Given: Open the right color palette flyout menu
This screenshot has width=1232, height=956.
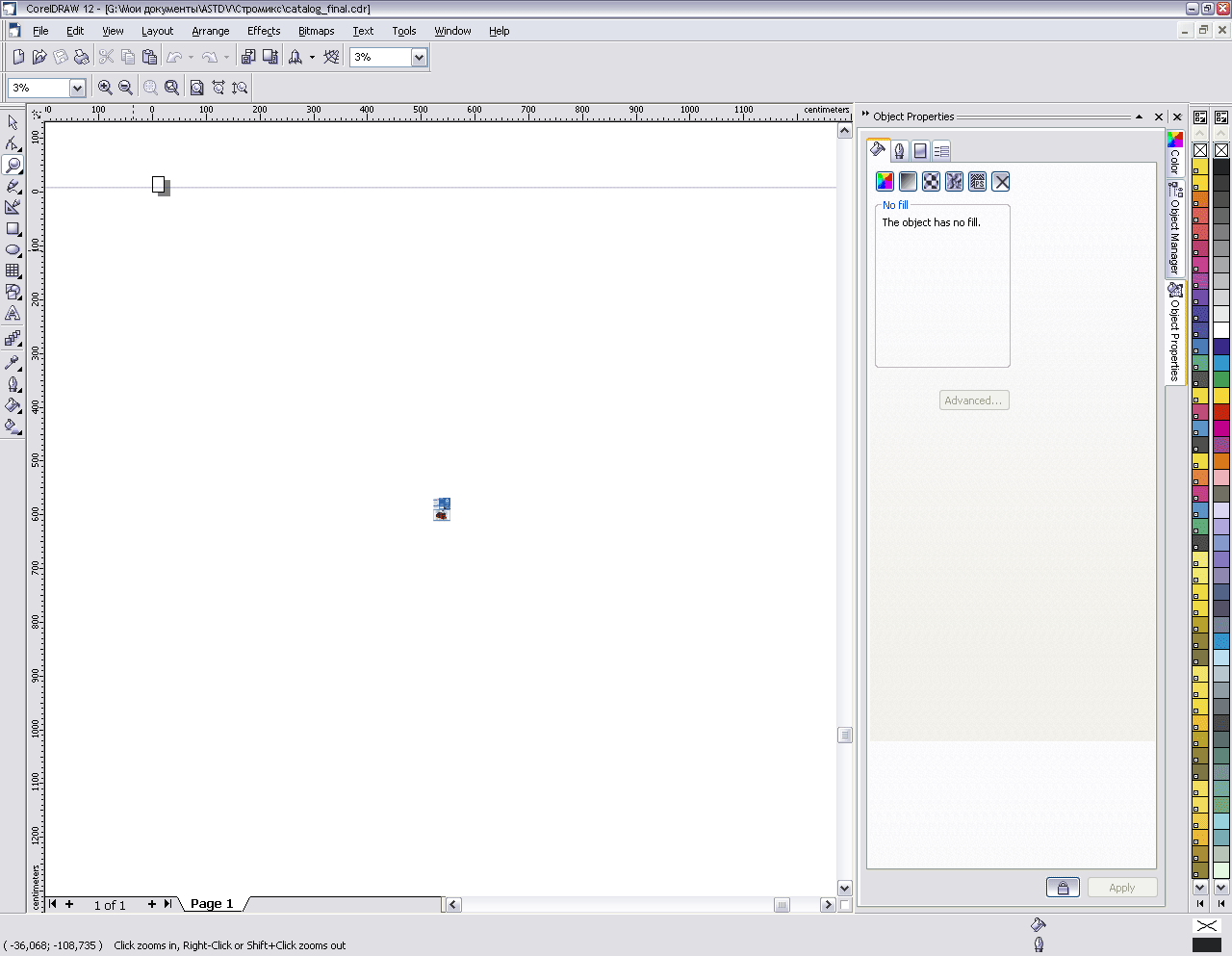Looking at the screenshot, I should pos(1221,117).
